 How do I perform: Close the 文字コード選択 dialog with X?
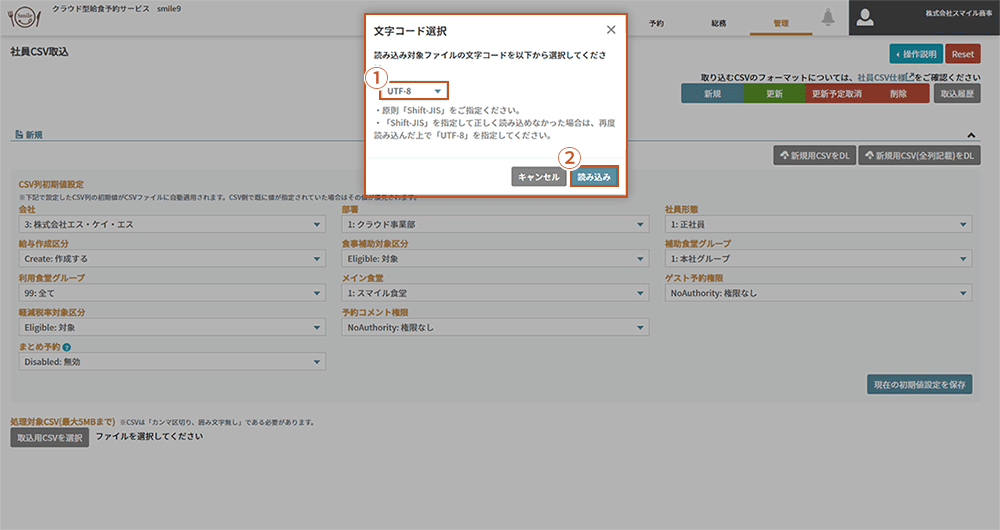[x=611, y=30]
